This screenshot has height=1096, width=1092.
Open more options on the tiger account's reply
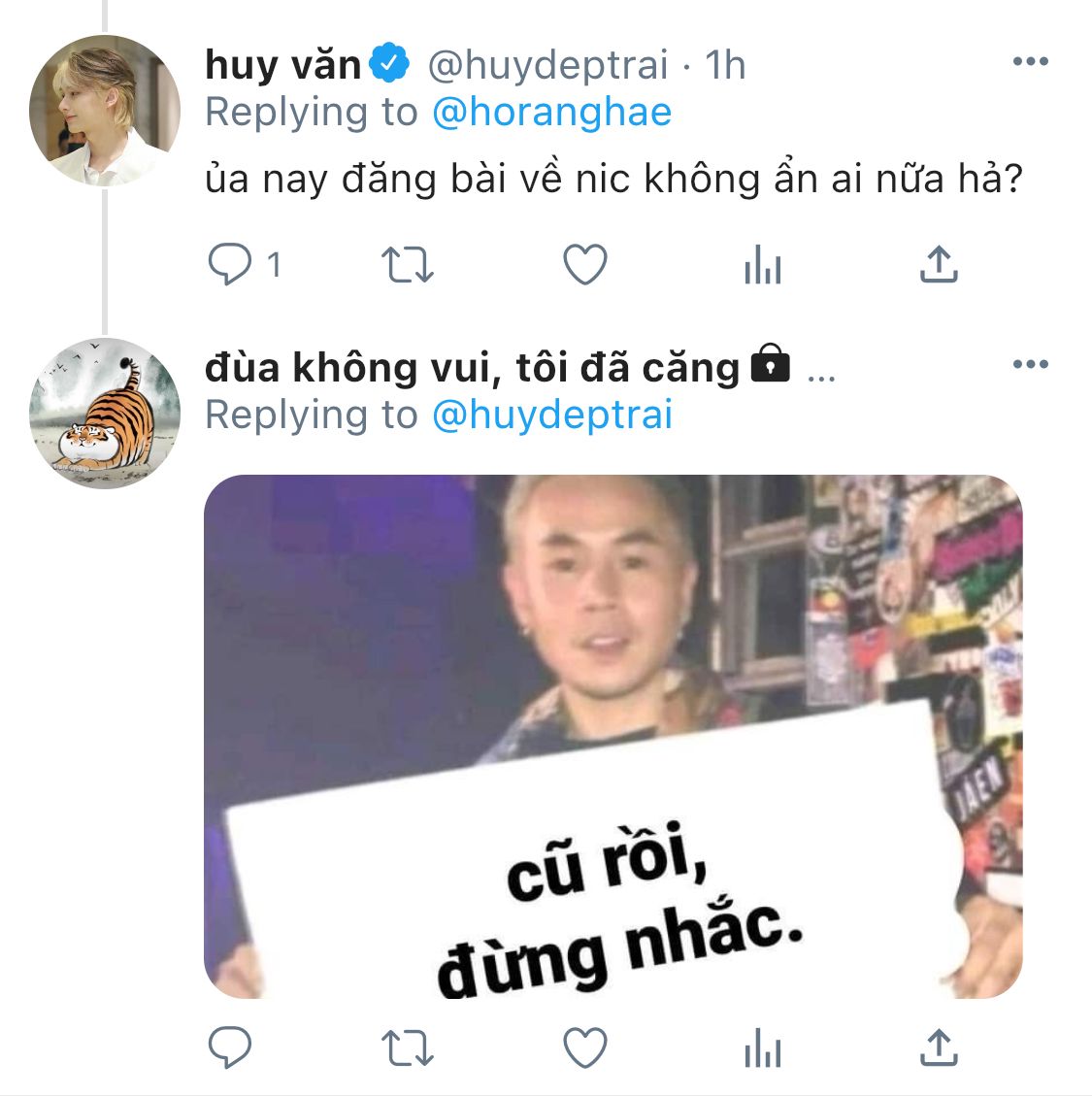(1031, 363)
